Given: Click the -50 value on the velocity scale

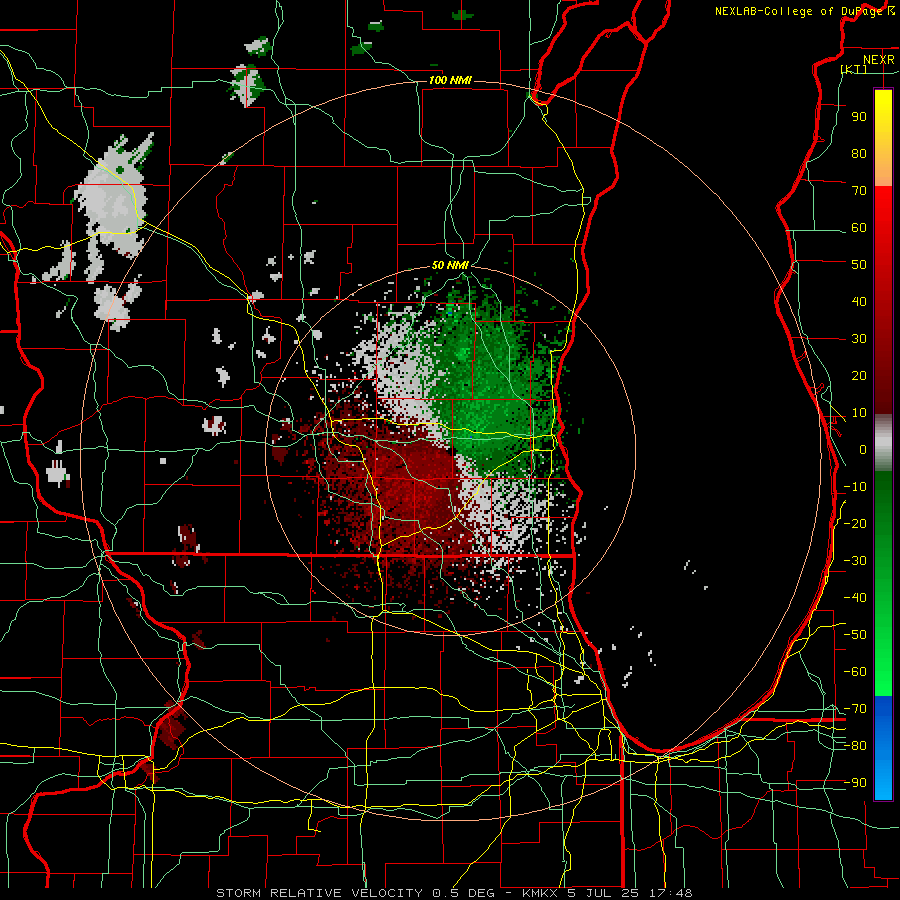Looking at the screenshot, I should pos(855,635).
